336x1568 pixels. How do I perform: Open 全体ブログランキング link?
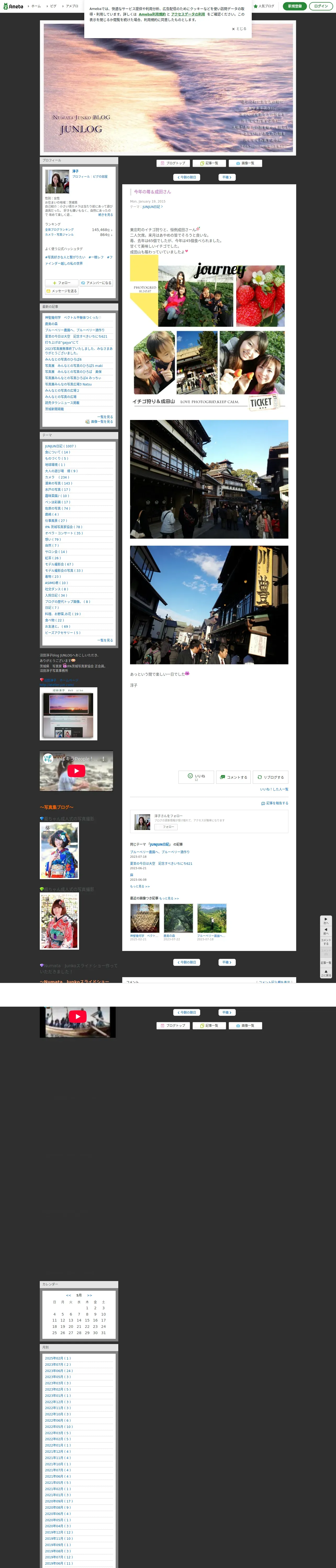coord(59,230)
